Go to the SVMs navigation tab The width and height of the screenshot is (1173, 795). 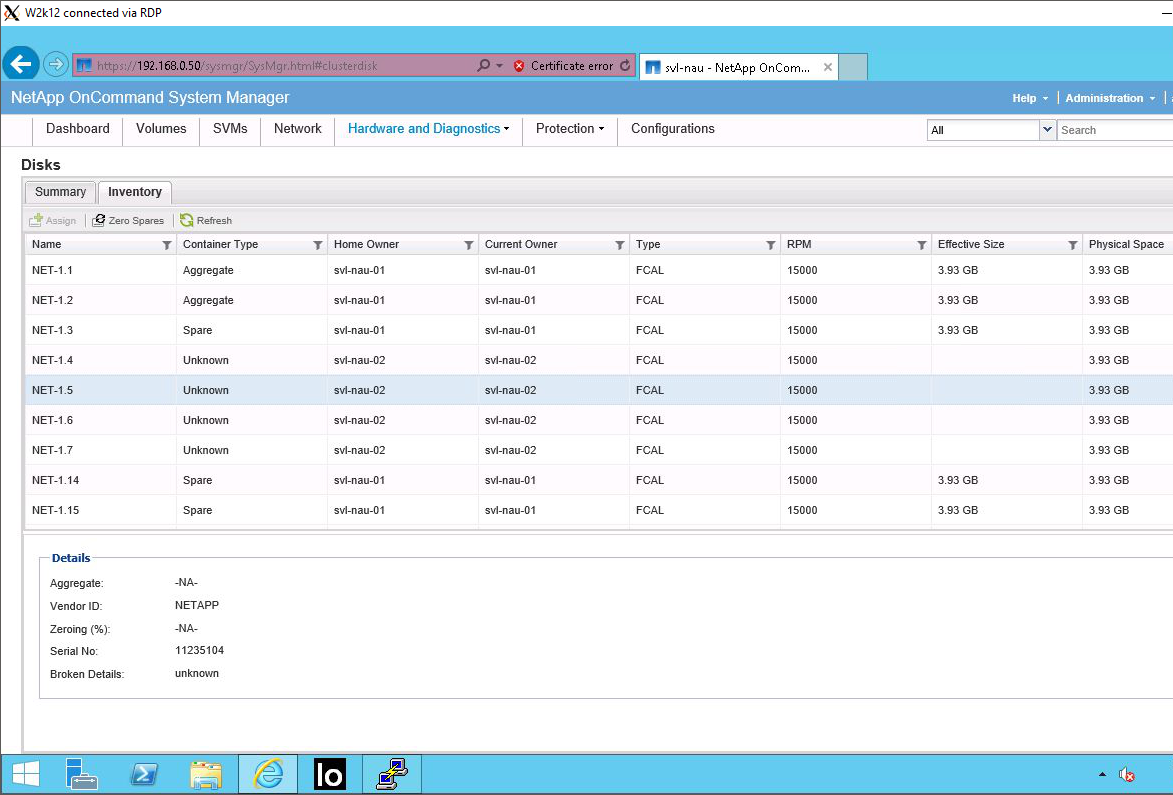pyautogui.click(x=230, y=129)
